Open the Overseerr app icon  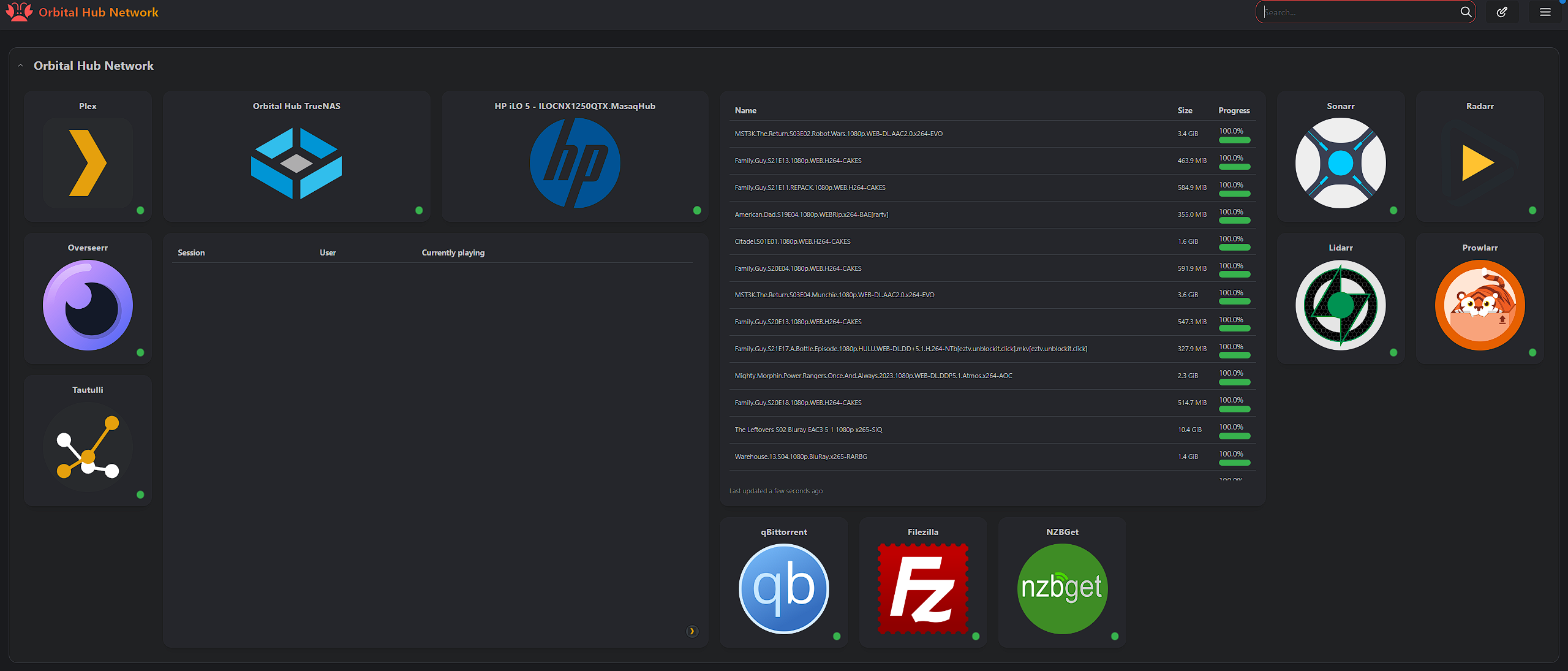click(88, 305)
